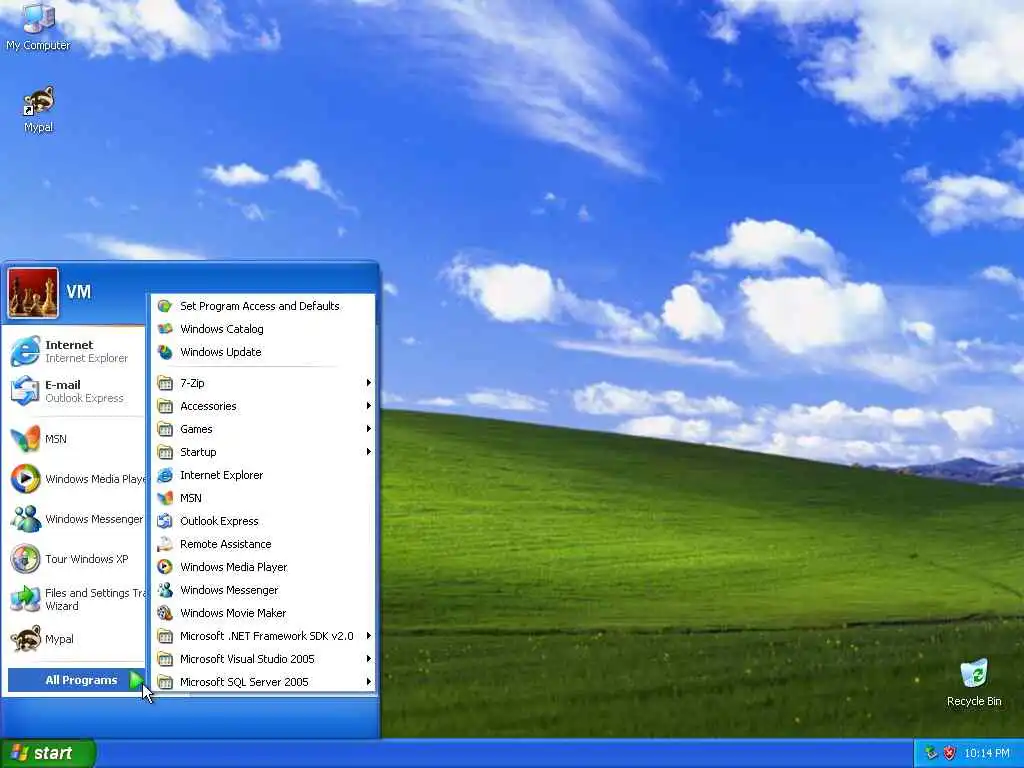Click Windows Media Player icon in All Programs list
The height and width of the screenshot is (768, 1024).
pyautogui.click(x=165, y=567)
